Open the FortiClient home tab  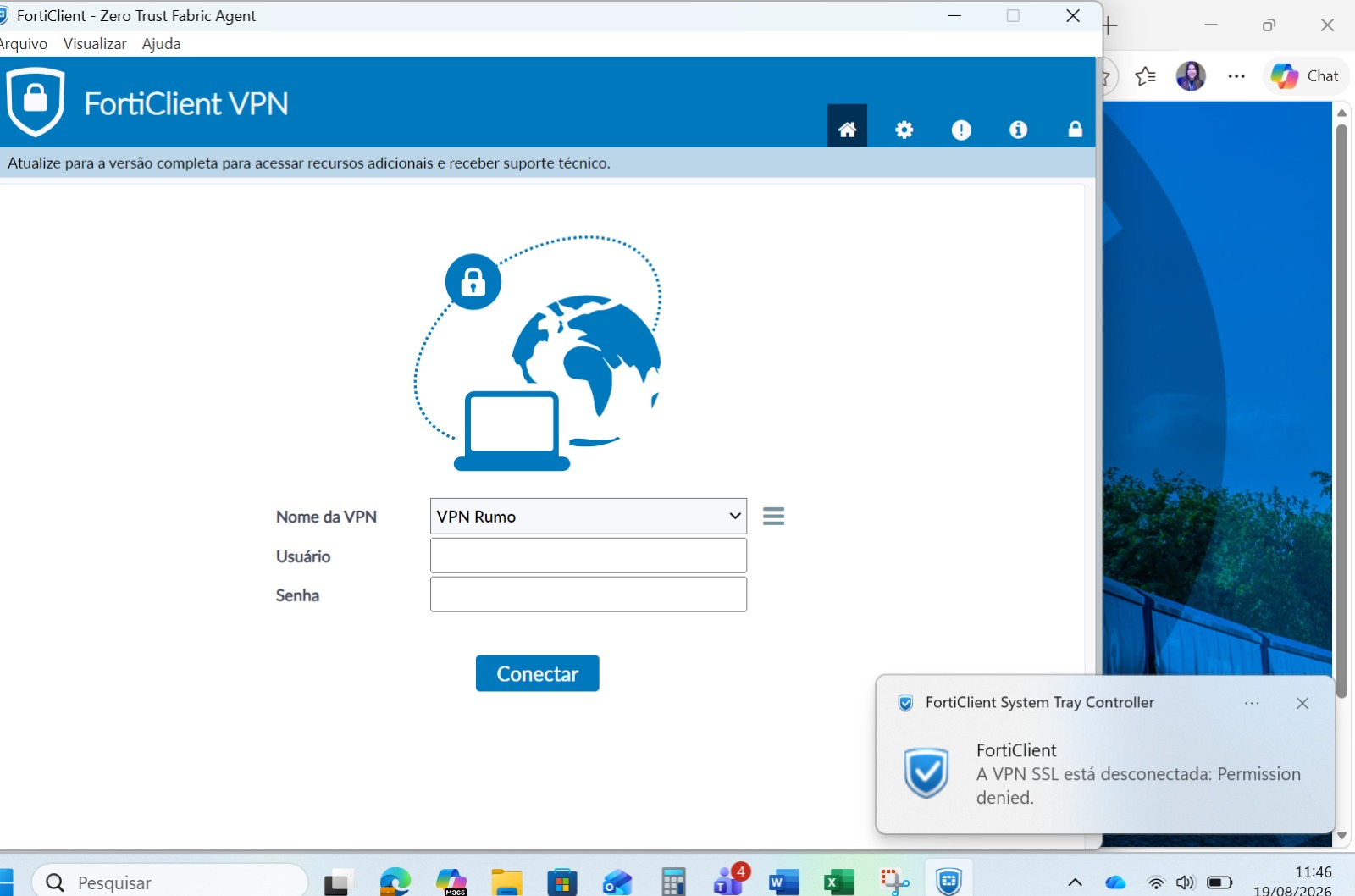coord(847,126)
